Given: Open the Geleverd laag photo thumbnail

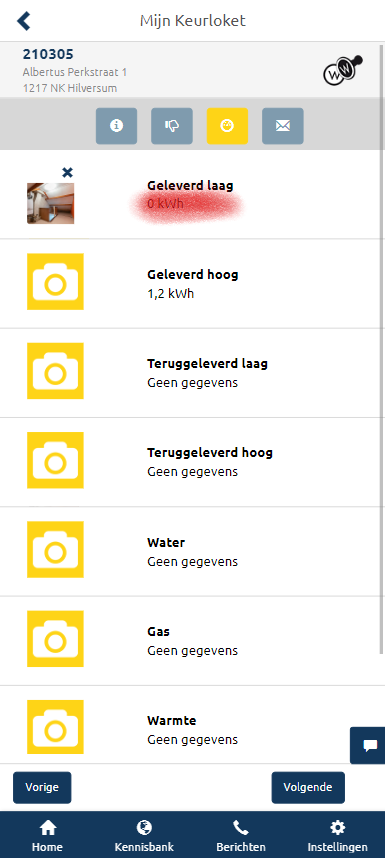Looking at the screenshot, I should click(x=51, y=204).
